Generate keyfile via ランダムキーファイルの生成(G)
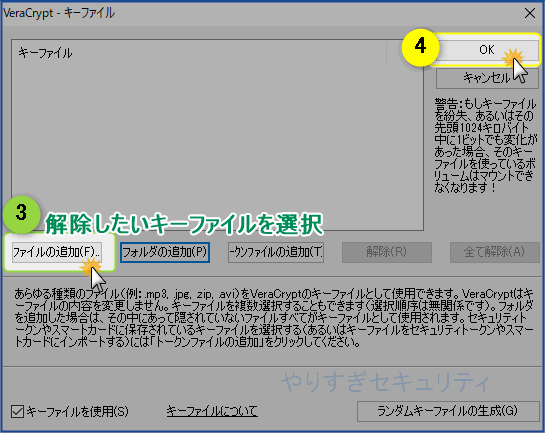 (x=448, y=411)
